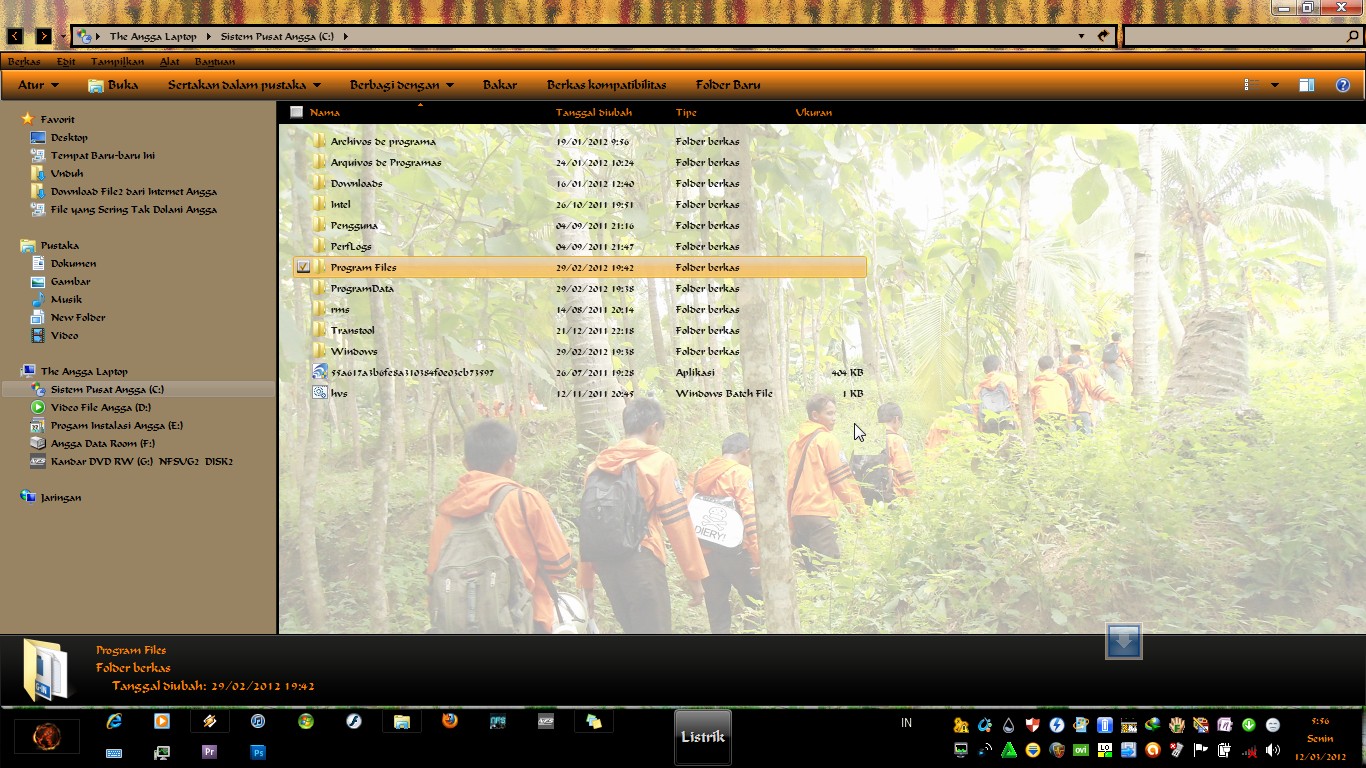Open the view options dropdown arrow
This screenshot has width=1366, height=768.
(1274, 85)
